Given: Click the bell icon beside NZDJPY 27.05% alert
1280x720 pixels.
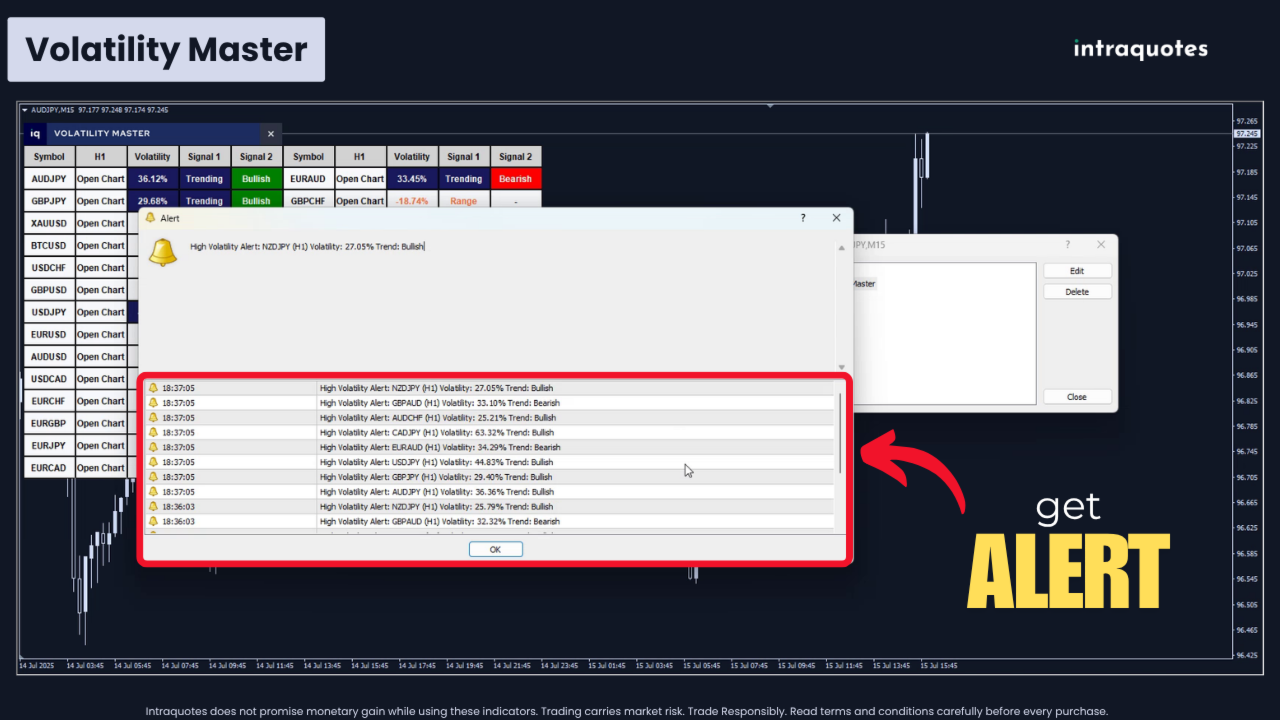Looking at the screenshot, I should tap(153, 388).
